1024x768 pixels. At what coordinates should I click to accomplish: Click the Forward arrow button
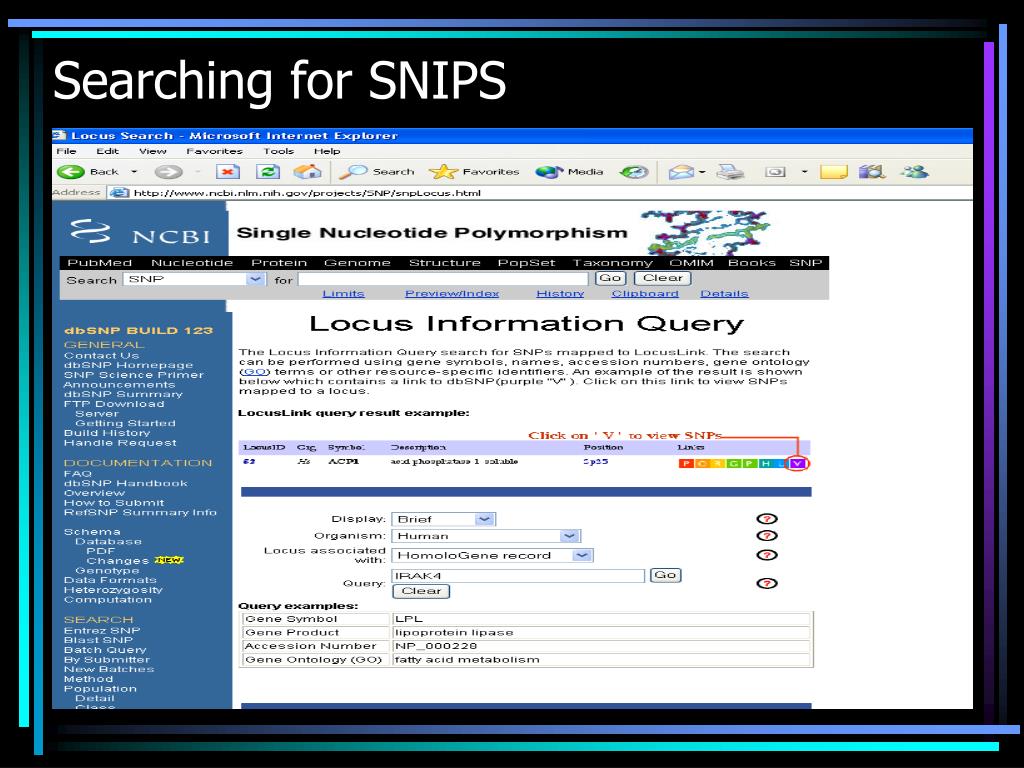(168, 172)
